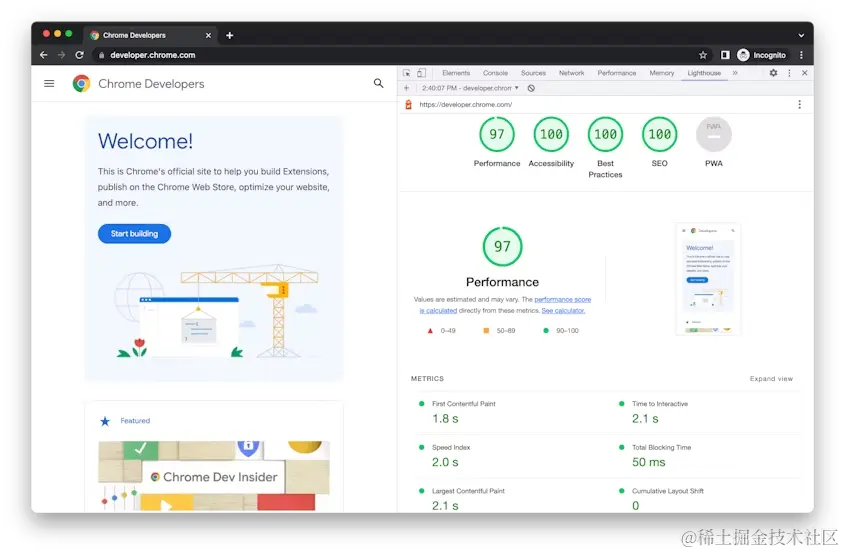The image size is (845, 554).
Task: Reload the page with the refresh icon
Action: click(79, 55)
